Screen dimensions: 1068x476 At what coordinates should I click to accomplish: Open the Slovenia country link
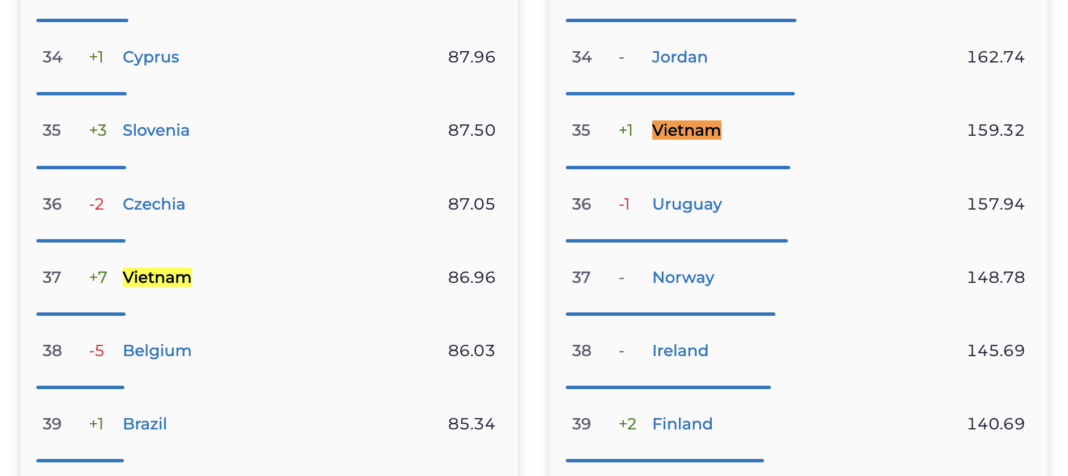(x=156, y=130)
